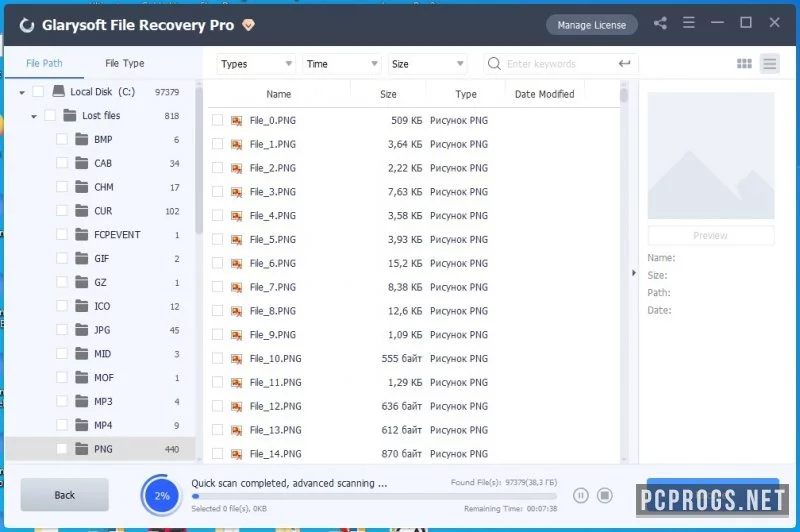Pause the advanced scanning
The height and width of the screenshot is (532, 800).
click(x=581, y=495)
